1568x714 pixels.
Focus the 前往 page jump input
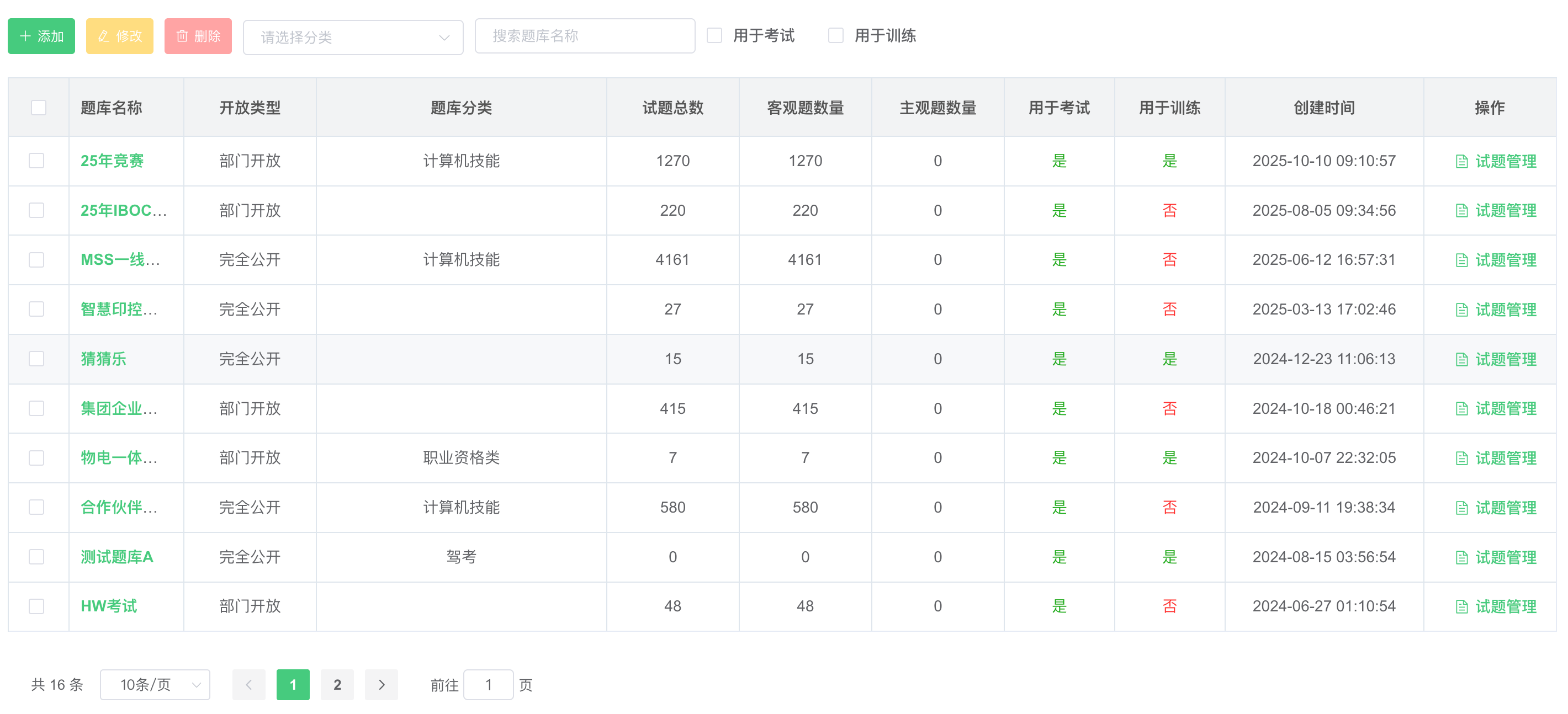(489, 685)
